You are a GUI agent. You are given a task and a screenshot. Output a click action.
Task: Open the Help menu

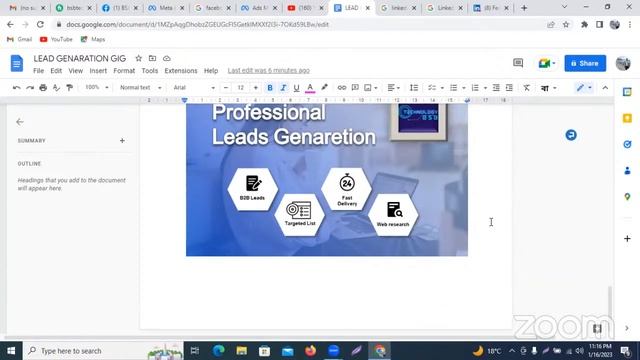coord(211,71)
